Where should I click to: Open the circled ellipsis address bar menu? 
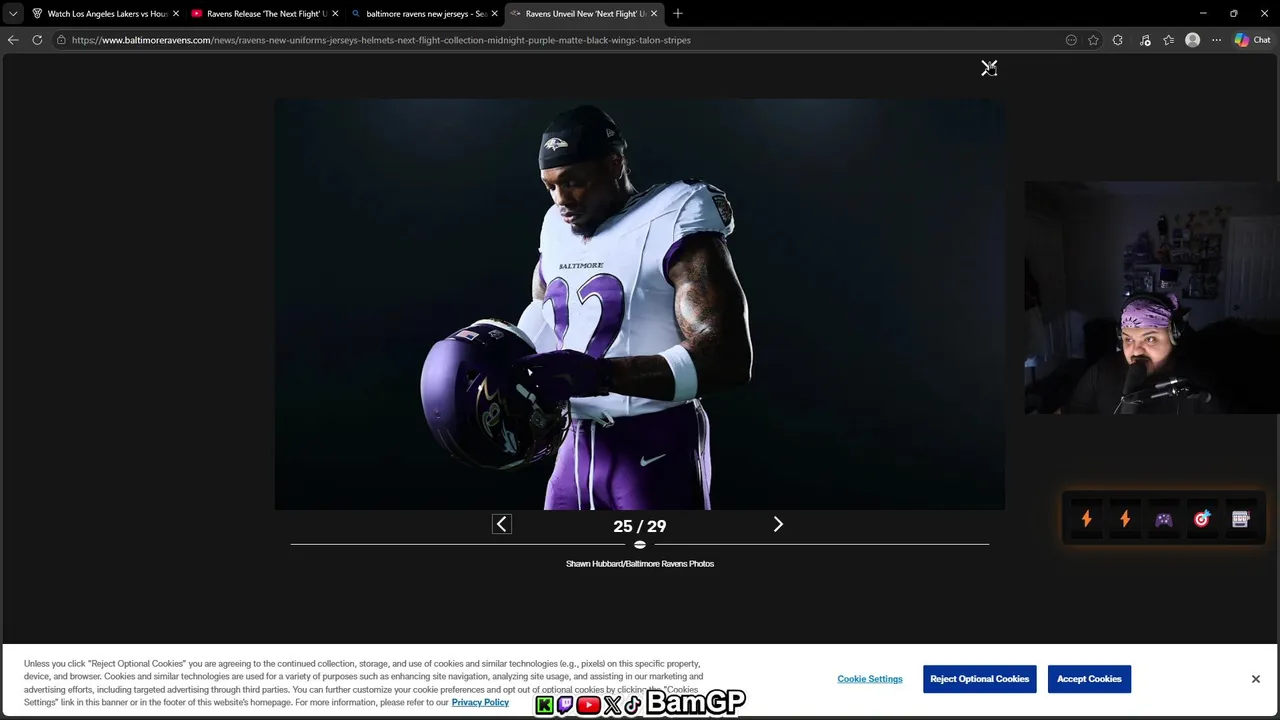pos(1071,40)
